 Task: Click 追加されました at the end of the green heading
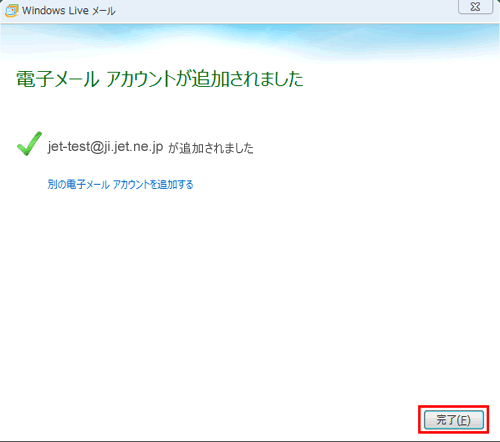pos(248,79)
